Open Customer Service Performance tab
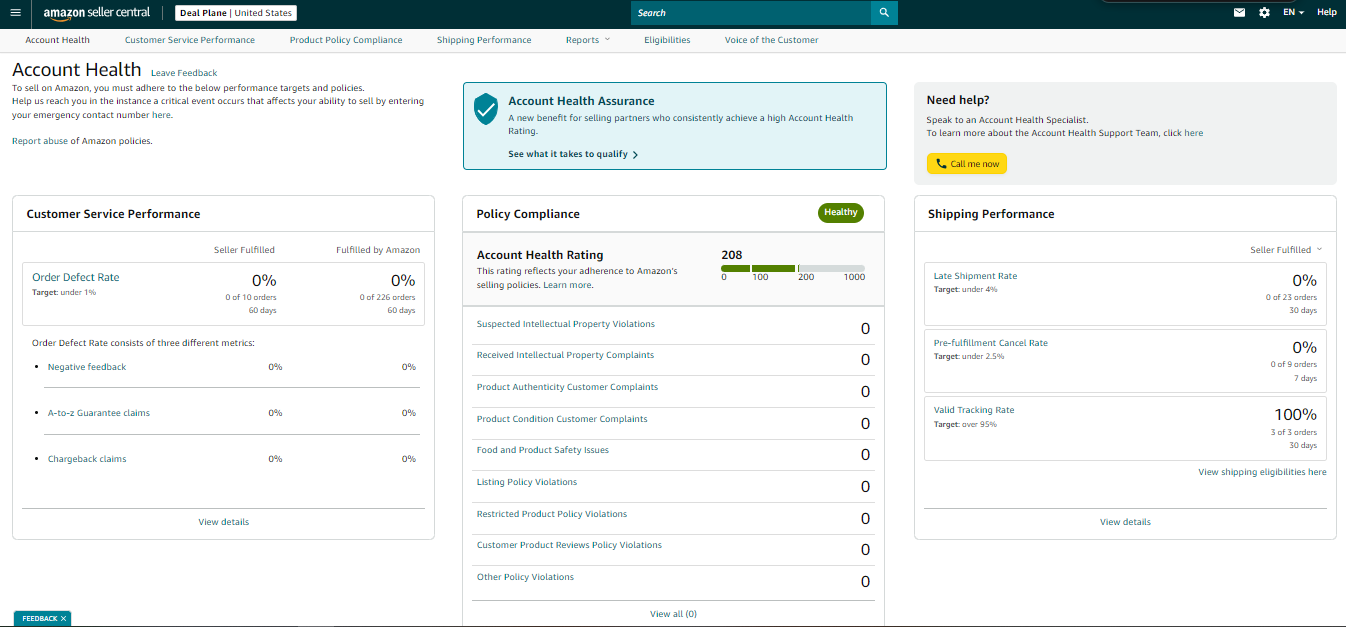This screenshot has width=1346, height=627. click(190, 40)
